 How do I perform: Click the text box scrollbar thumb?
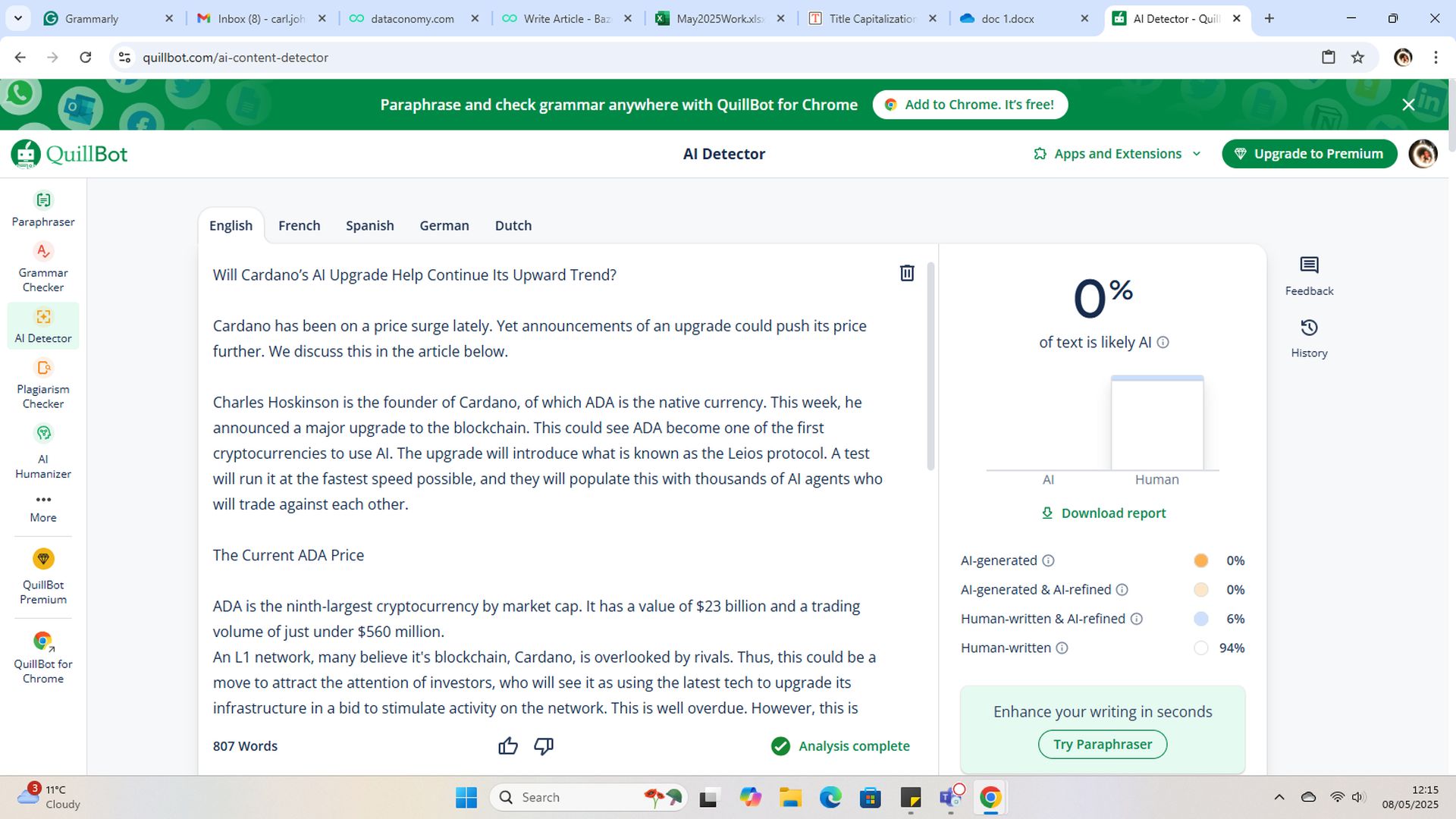click(x=930, y=367)
